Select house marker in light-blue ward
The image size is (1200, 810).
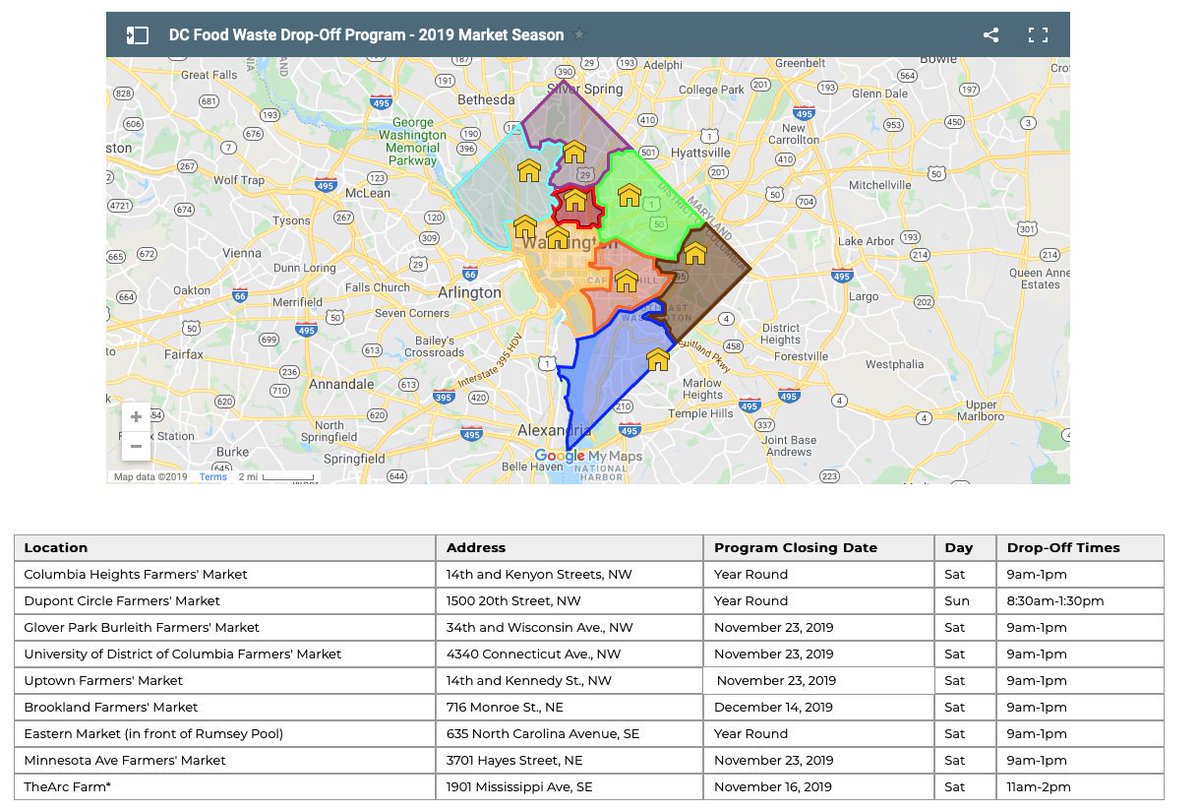pyautogui.click(x=529, y=170)
